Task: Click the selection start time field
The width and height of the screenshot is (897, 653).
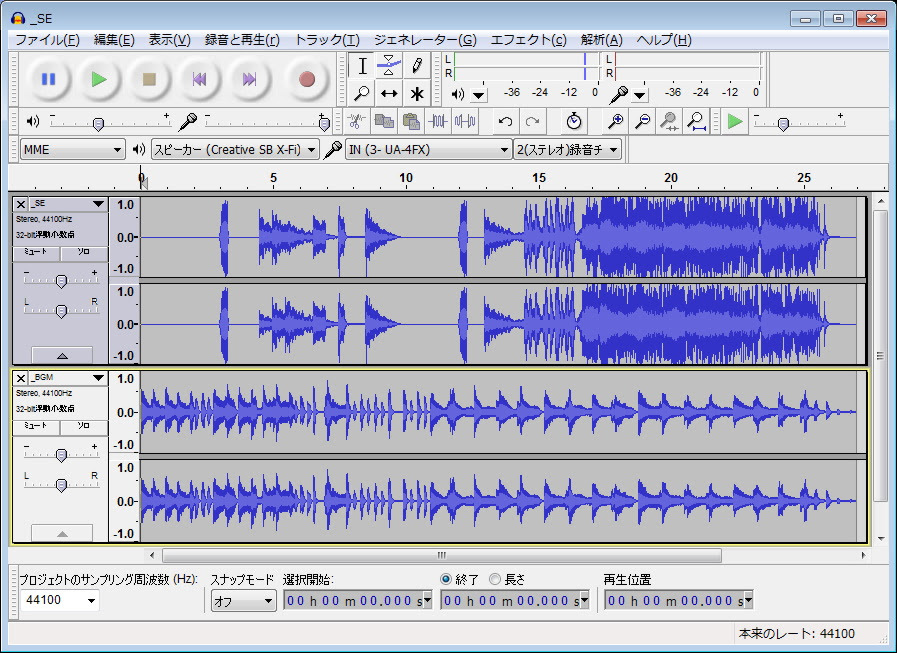Action: coord(357,600)
